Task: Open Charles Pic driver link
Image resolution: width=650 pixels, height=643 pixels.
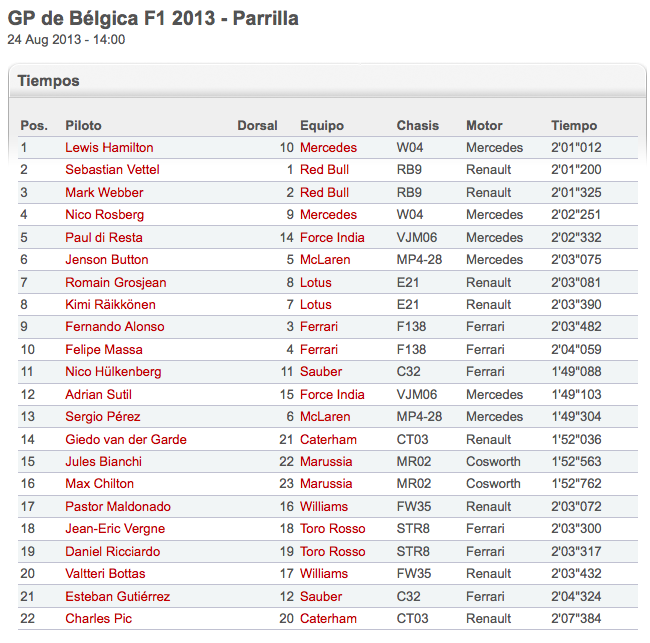Action: [x=98, y=619]
